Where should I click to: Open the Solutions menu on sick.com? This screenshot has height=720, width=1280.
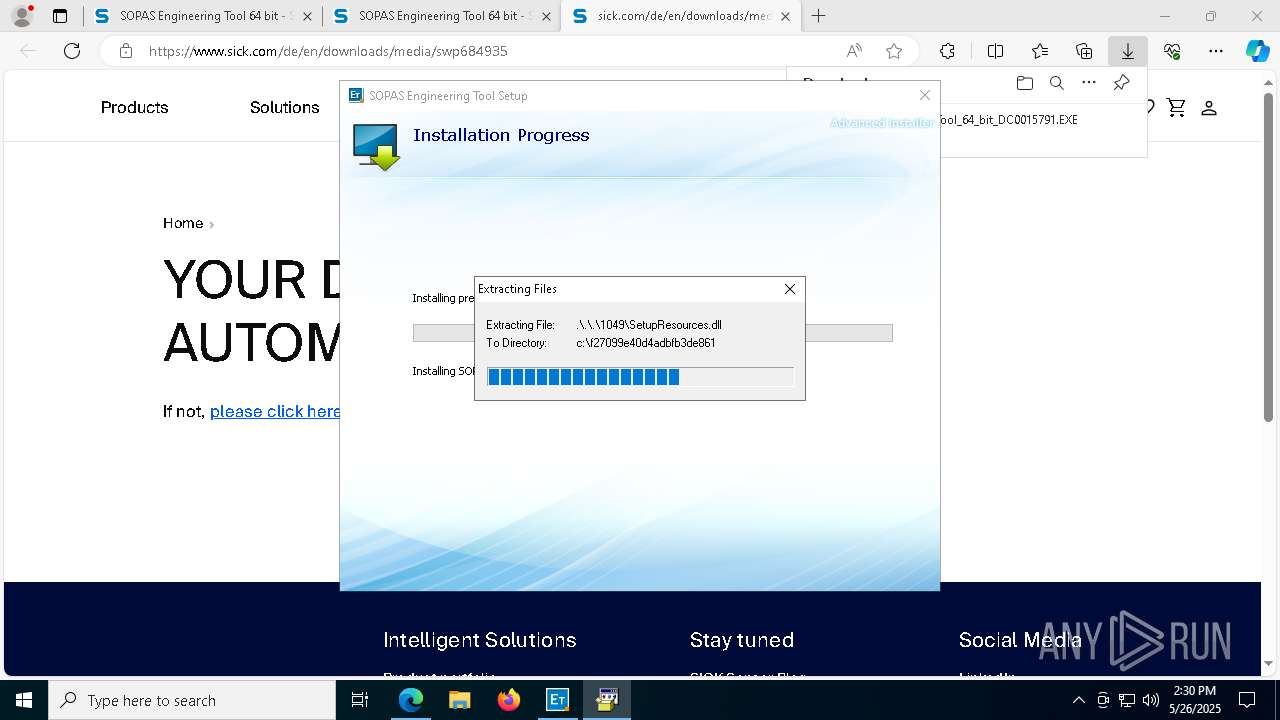pyautogui.click(x=284, y=107)
